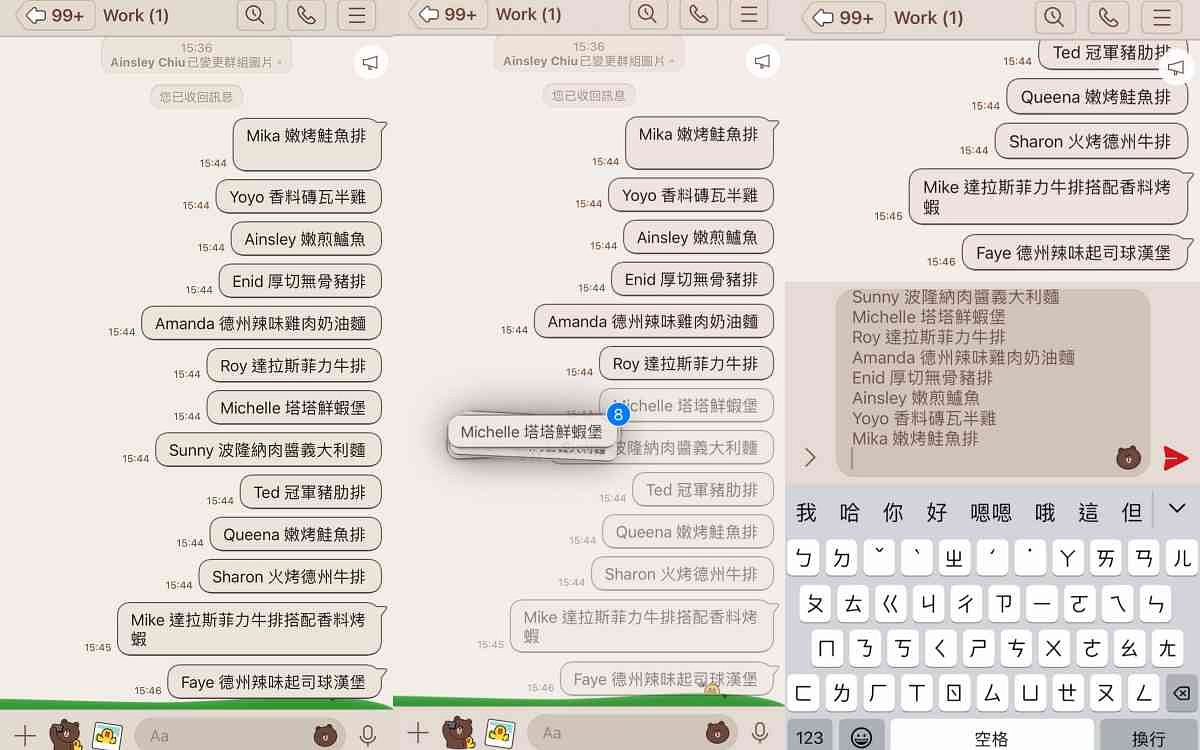The height and width of the screenshot is (750, 1200).
Task: Switch the keyboard to the 123 number layout
Action: pyautogui.click(x=810, y=737)
